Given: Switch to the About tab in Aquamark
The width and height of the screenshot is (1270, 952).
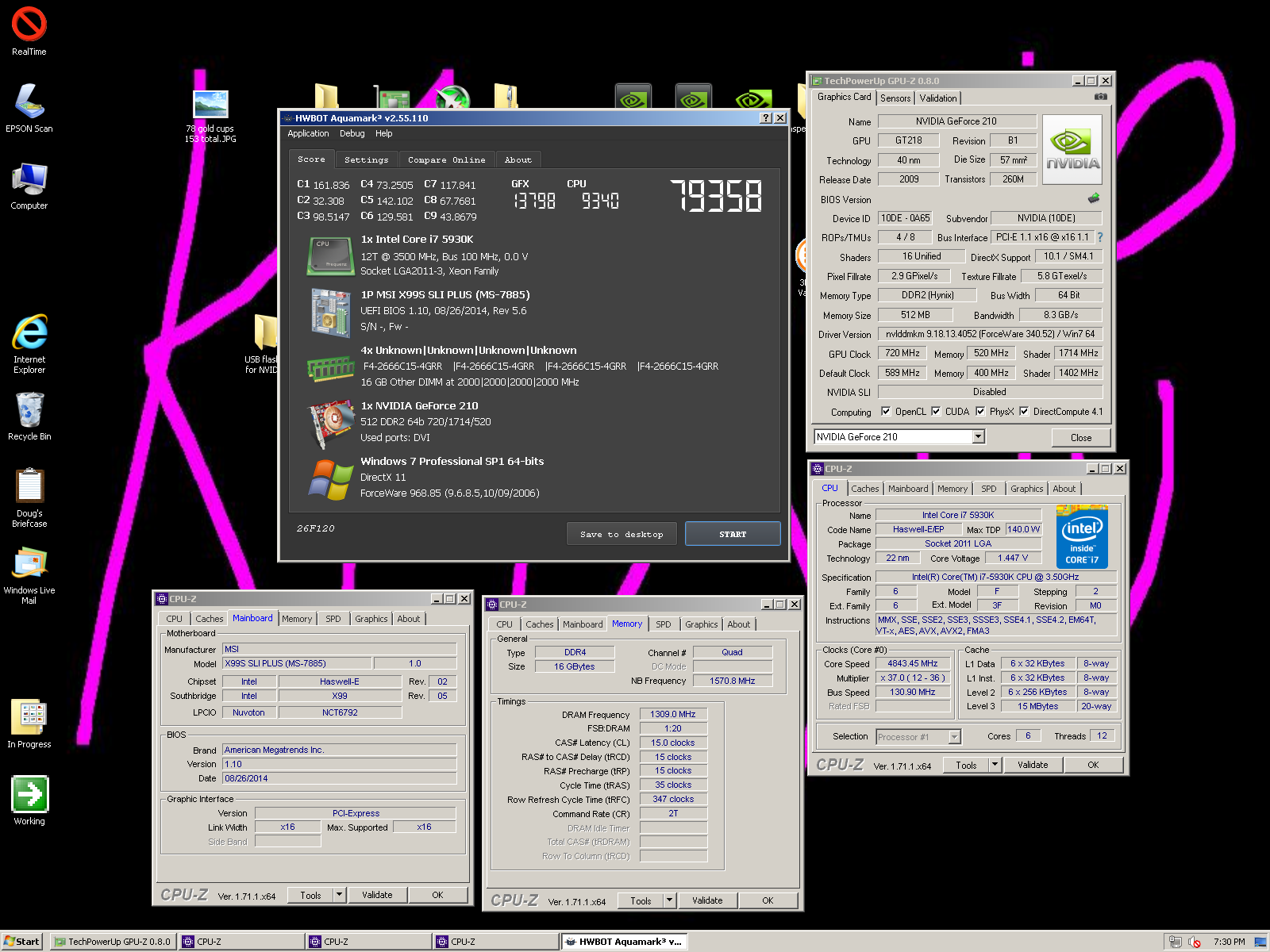Looking at the screenshot, I should tap(518, 159).
